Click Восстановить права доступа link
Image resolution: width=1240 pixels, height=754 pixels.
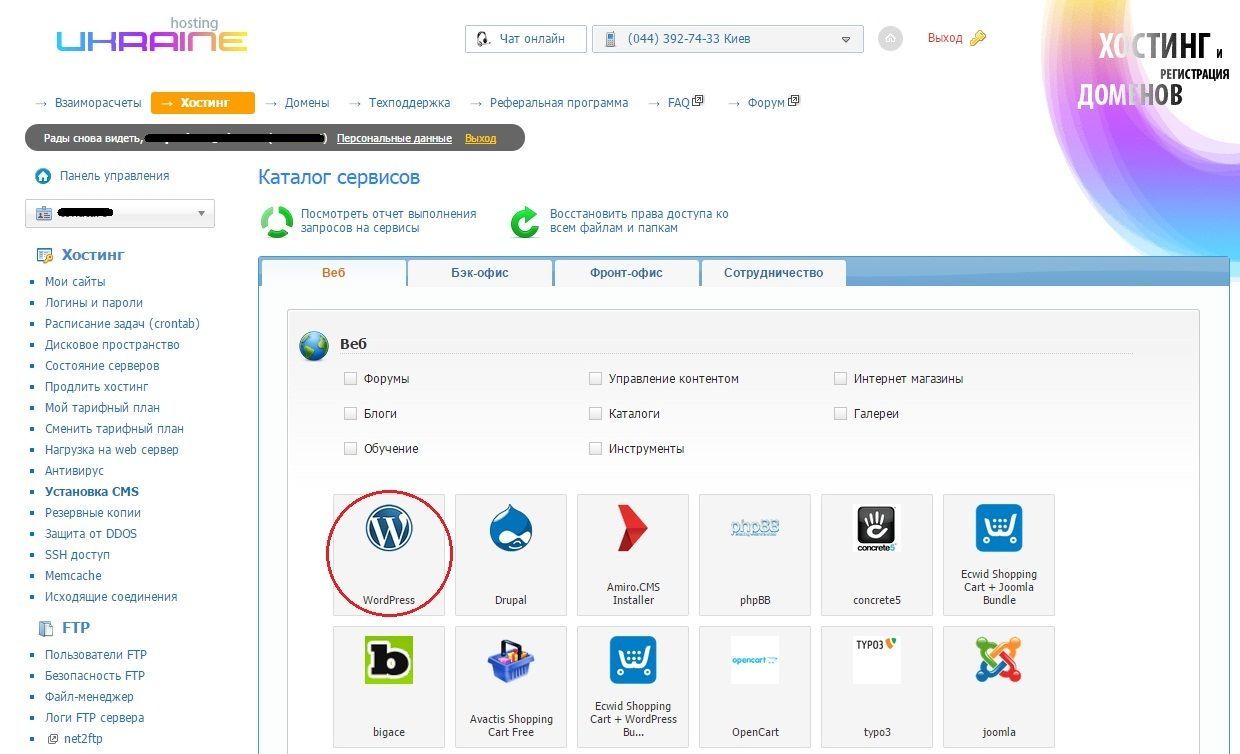[x=639, y=221]
